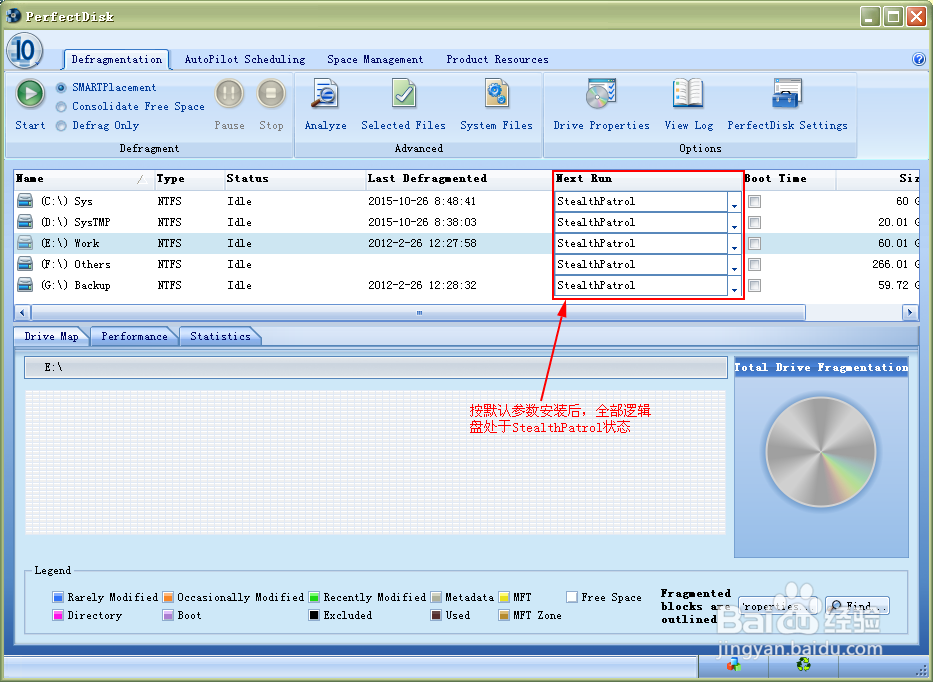Open the Product Resources tab
Viewport: 933px width, 682px height.
coord(497,60)
